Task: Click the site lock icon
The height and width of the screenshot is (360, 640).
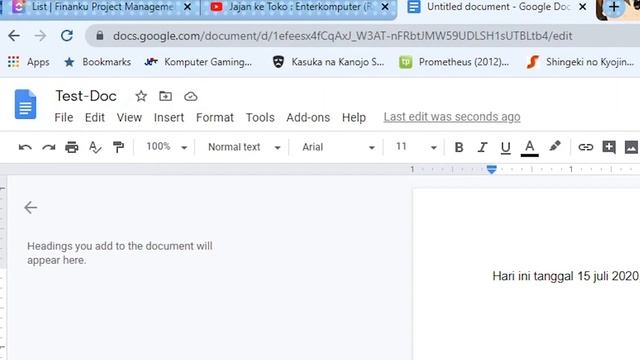Action: point(100,36)
